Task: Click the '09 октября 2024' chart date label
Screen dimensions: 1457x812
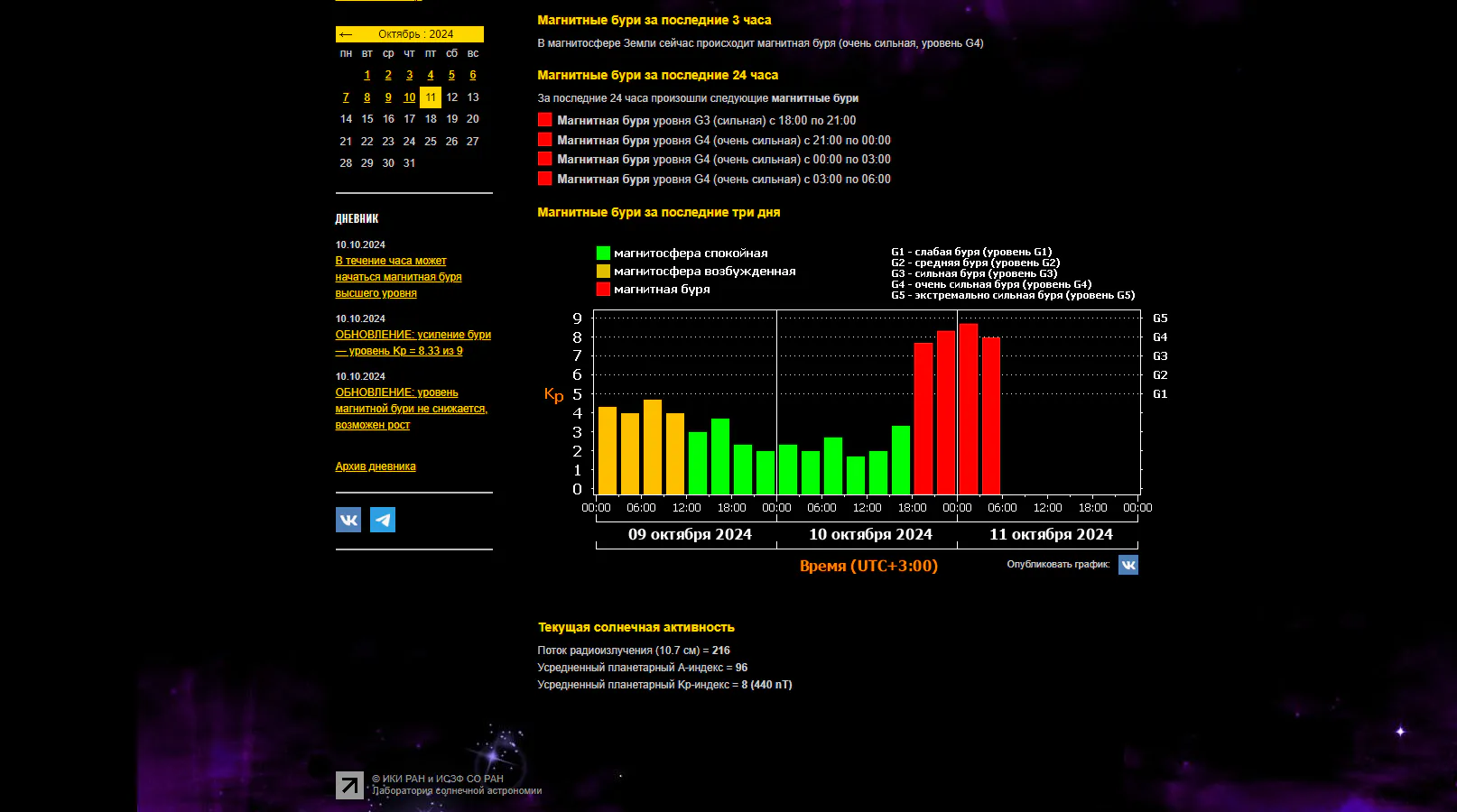Action: tap(690, 534)
